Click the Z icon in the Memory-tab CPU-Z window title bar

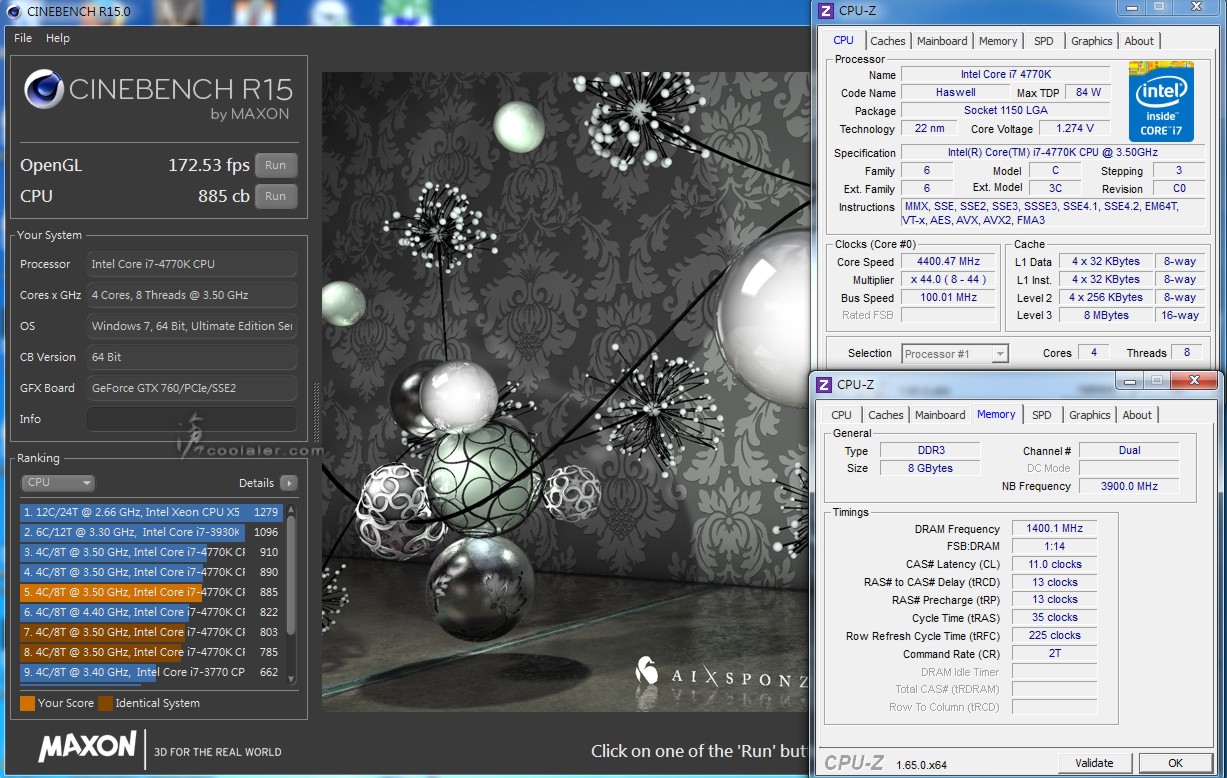(x=824, y=384)
